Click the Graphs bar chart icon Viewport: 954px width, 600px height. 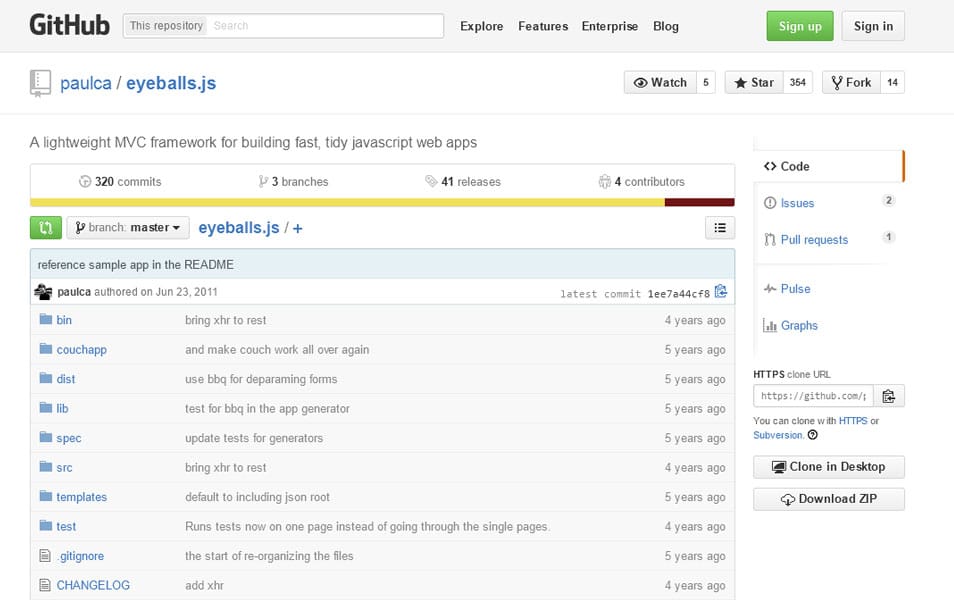pos(770,326)
